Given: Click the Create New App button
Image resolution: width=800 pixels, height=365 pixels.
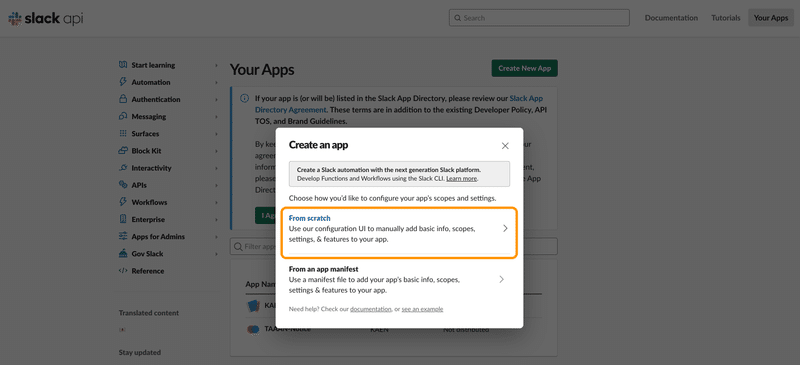Looking at the screenshot, I should point(524,68).
